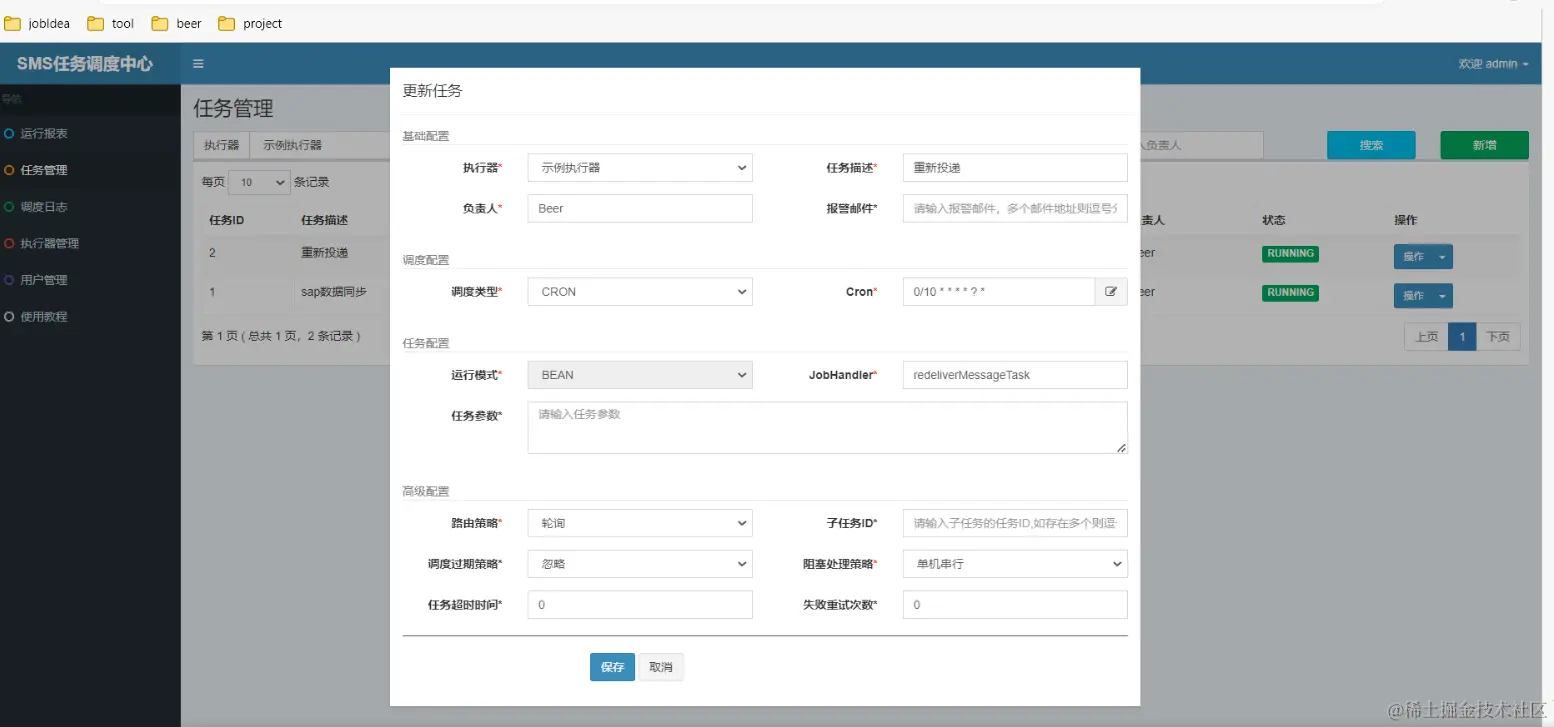1554x727 pixels.
Task: Expand 操作 dropdown arrow for sap数据同步 row
Action: point(1442,296)
